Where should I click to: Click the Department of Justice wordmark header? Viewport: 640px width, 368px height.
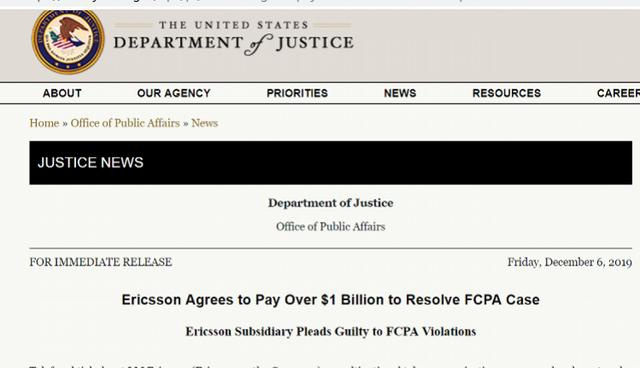pyautogui.click(x=233, y=38)
